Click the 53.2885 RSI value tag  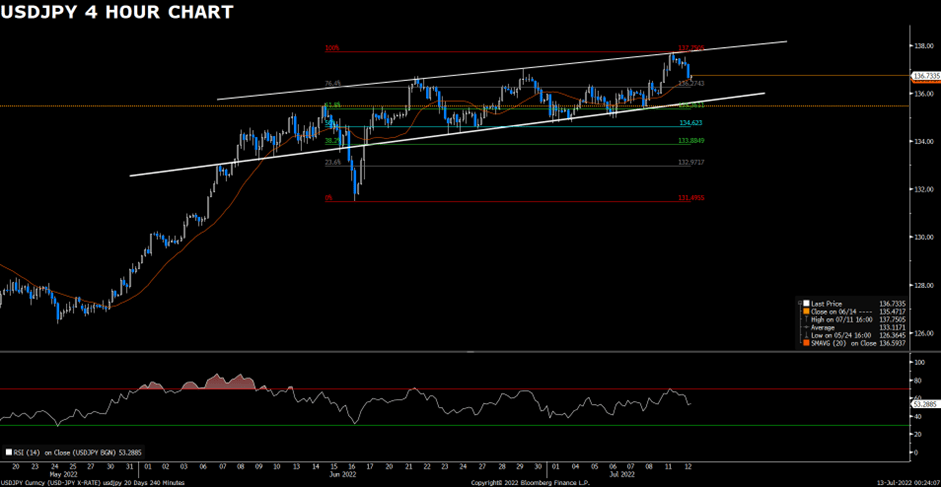pyautogui.click(x=924, y=404)
